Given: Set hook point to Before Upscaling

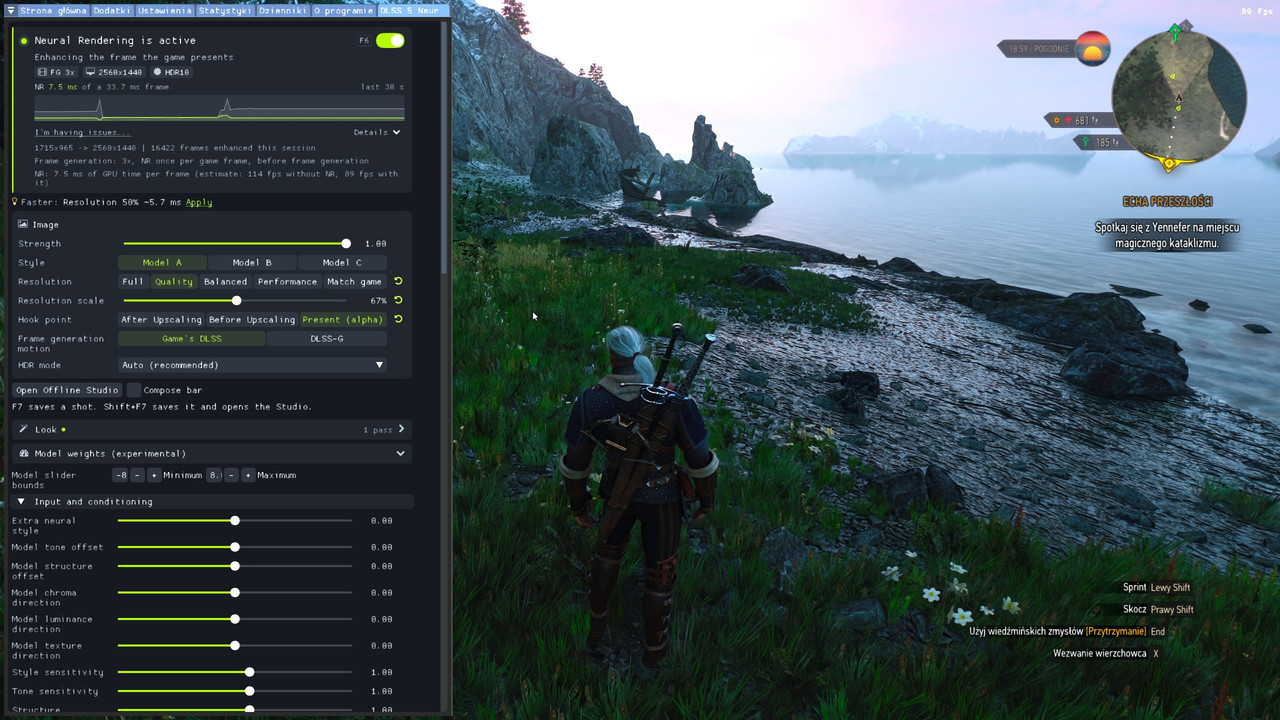Looking at the screenshot, I should pyautogui.click(x=251, y=319).
